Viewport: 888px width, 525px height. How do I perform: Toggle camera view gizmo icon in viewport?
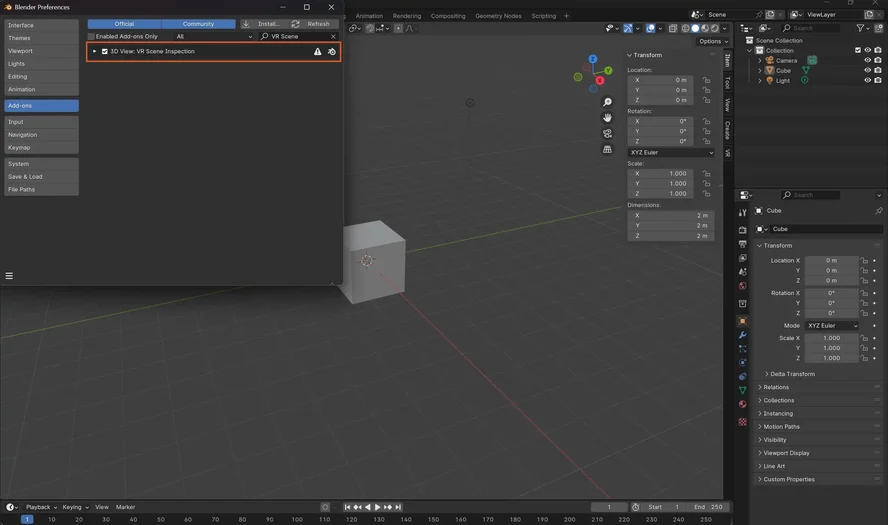point(607,134)
